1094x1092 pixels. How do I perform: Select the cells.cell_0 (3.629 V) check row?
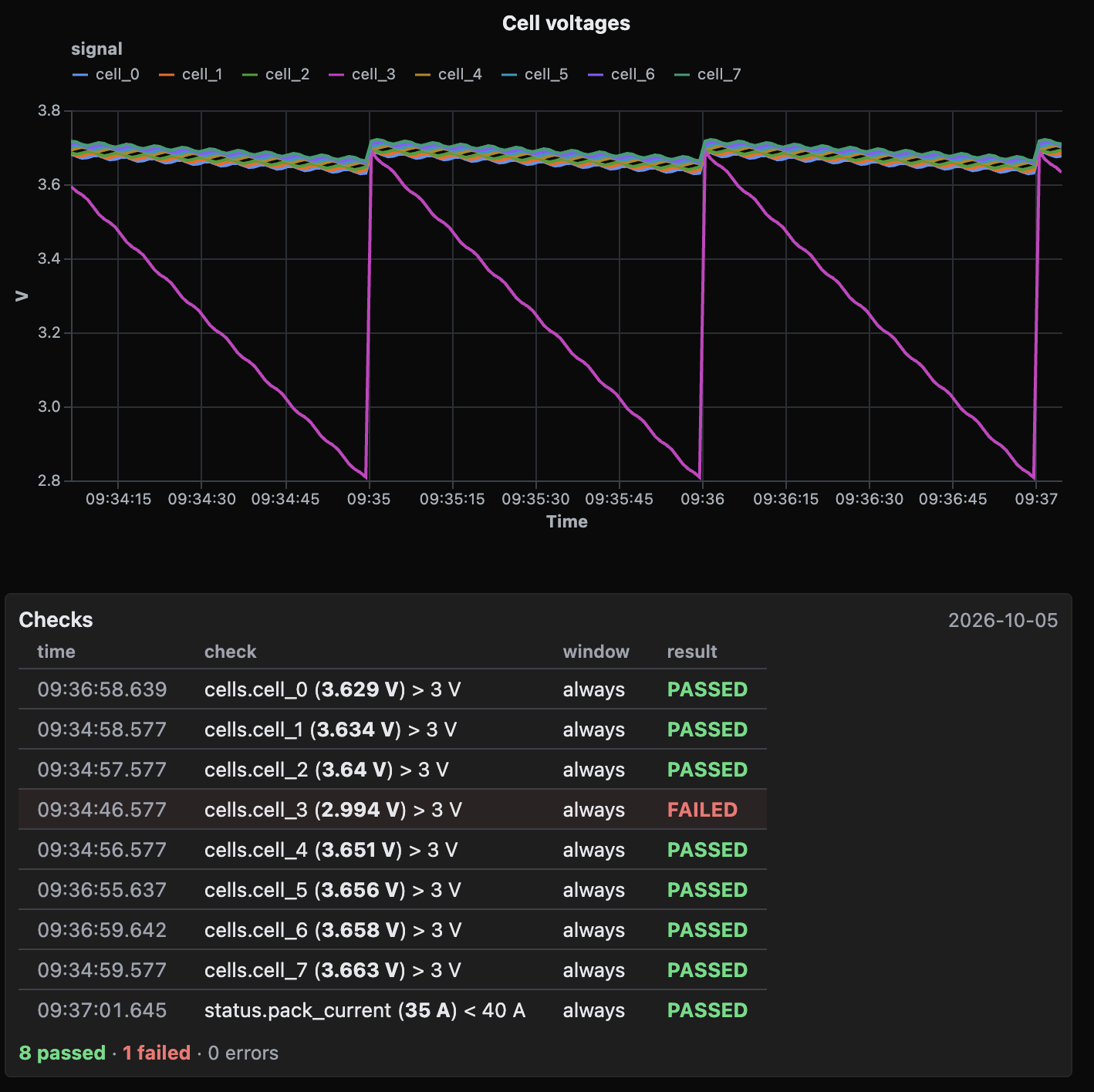[393, 689]
